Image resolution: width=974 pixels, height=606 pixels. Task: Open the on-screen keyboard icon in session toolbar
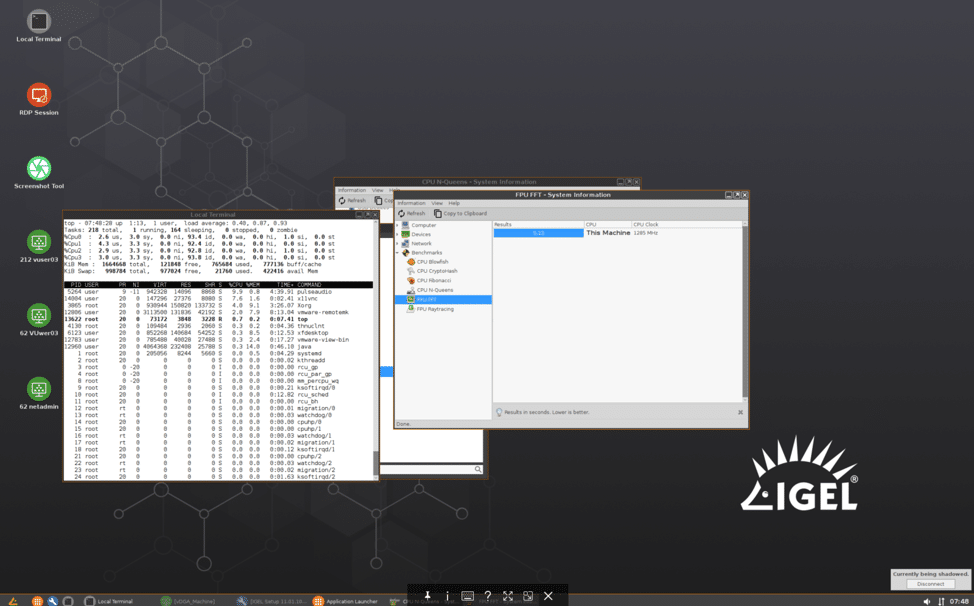coord(468,596)
